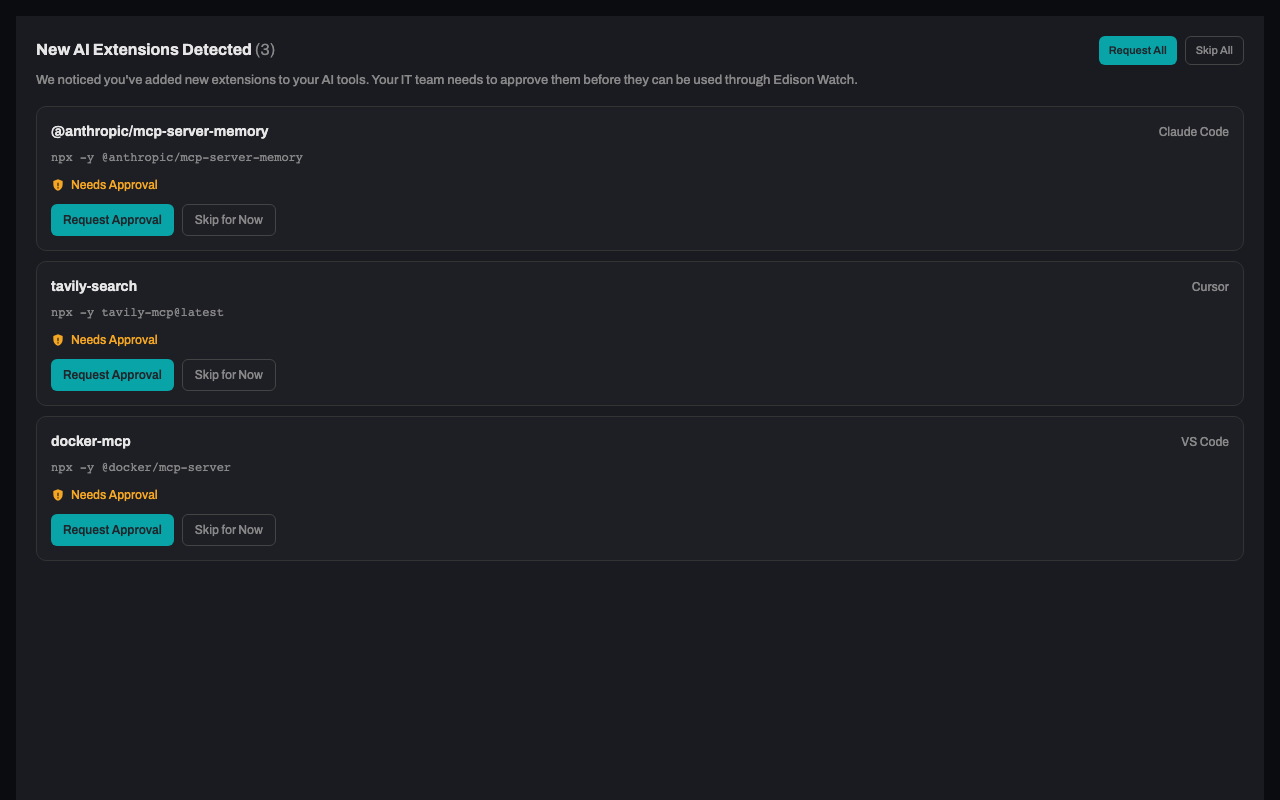
Task: Click the Cursor source label
Action: (x=1210, y=286)
